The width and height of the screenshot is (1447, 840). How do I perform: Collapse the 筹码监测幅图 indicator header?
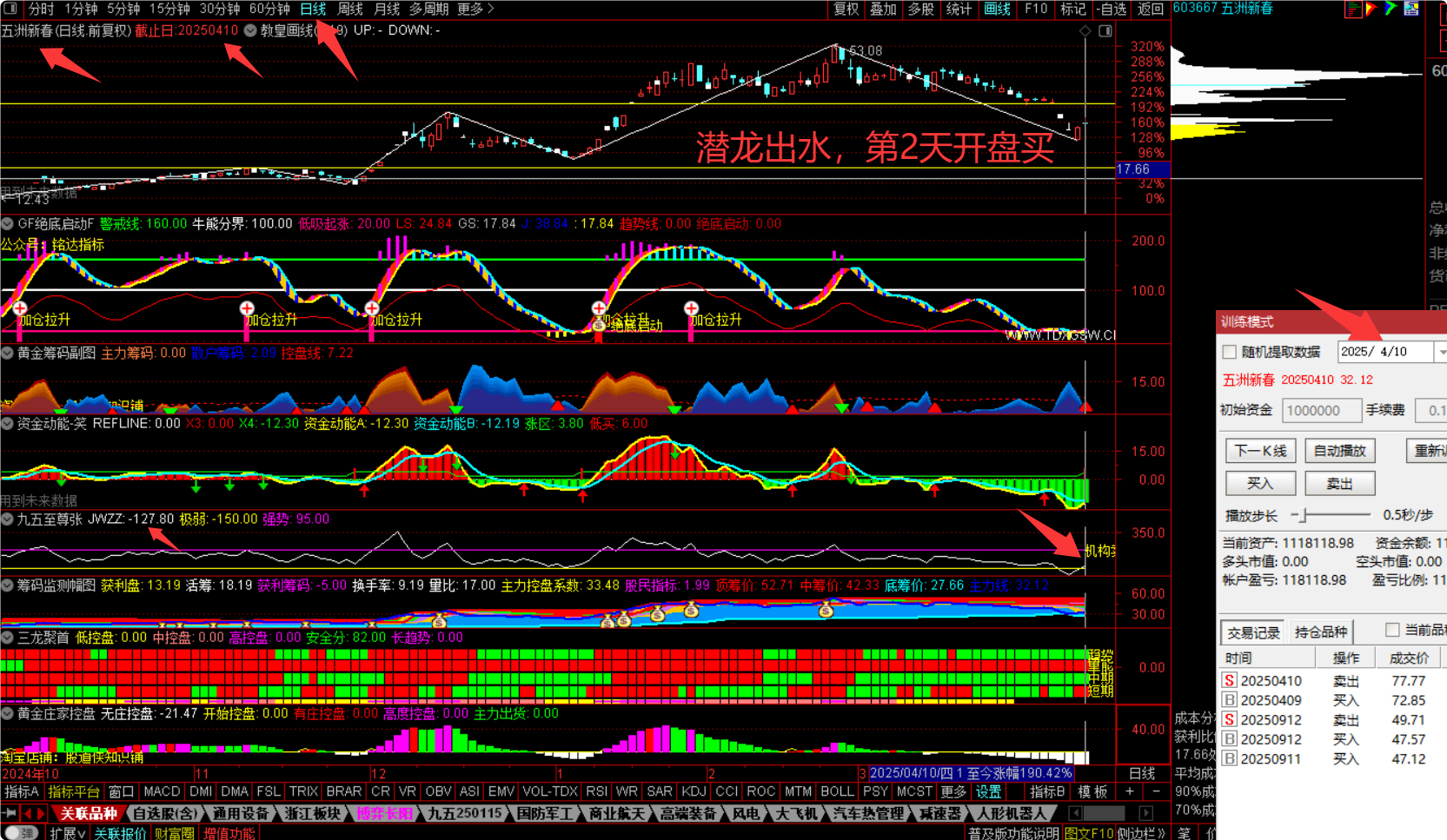pos(7,586)
